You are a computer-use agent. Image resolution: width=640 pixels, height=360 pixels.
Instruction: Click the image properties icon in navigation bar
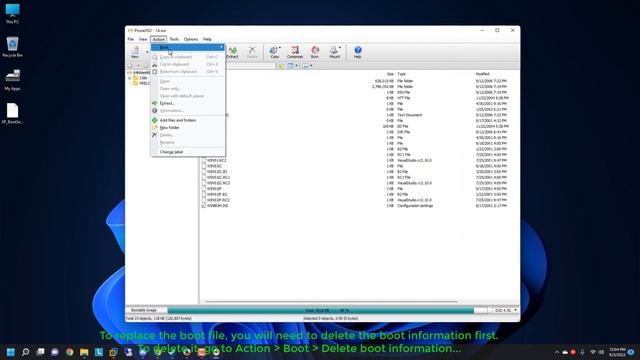tap(305, 66)
